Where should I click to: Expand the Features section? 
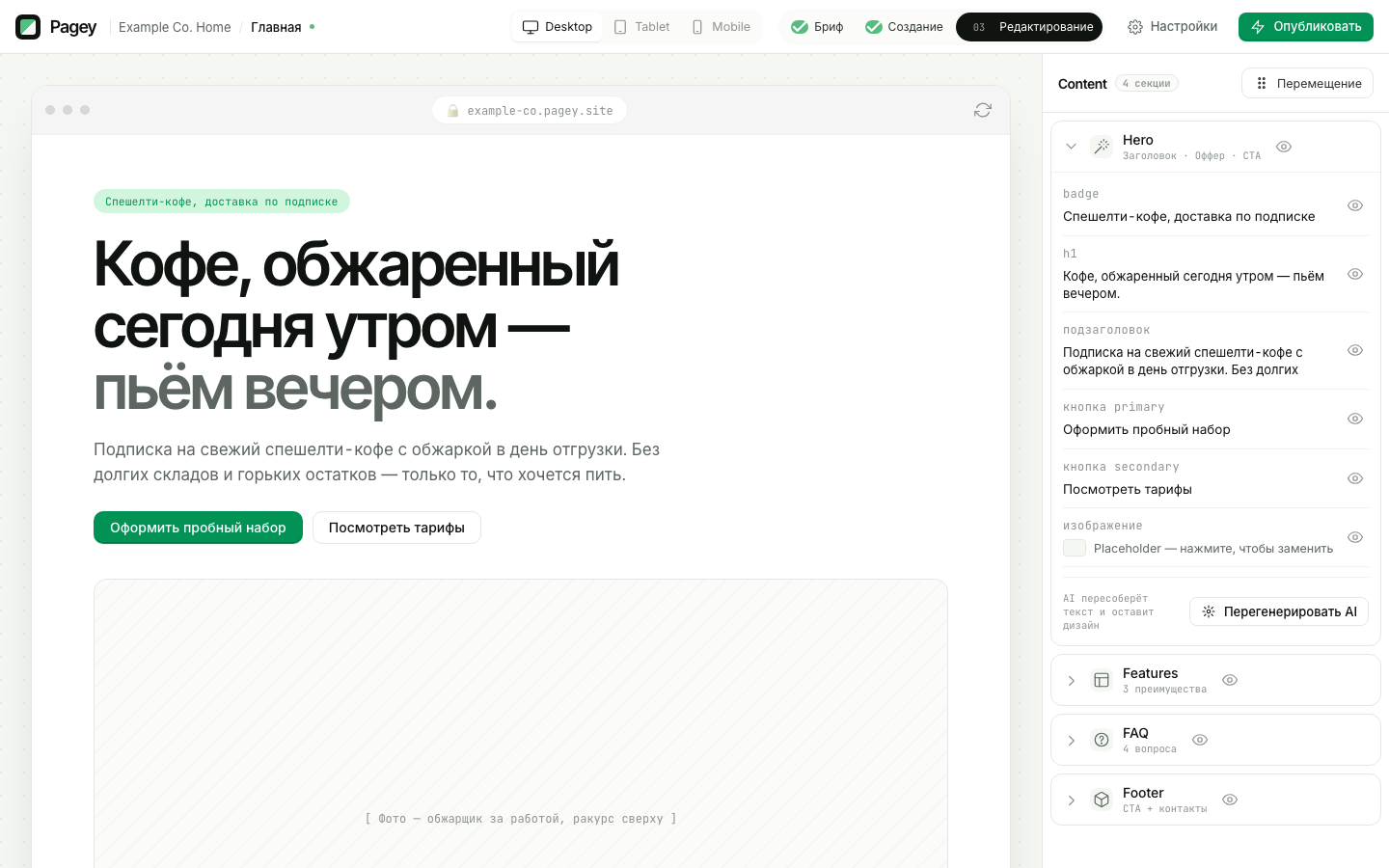pos(1071,680)
